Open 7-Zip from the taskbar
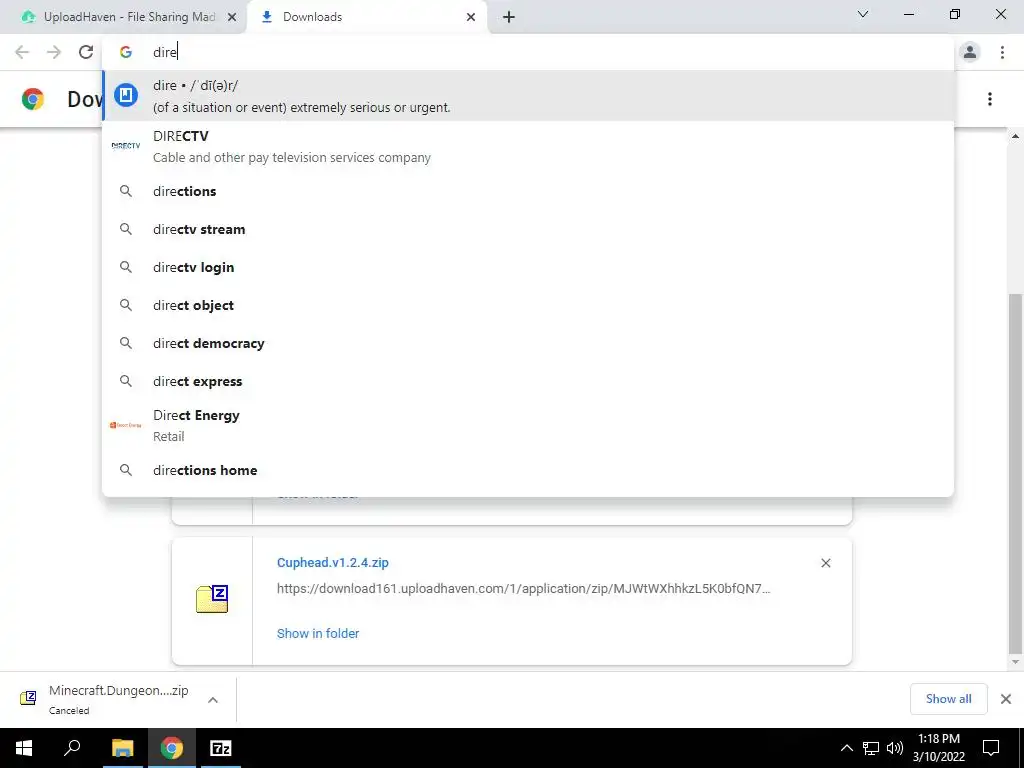 coord(221,748)
